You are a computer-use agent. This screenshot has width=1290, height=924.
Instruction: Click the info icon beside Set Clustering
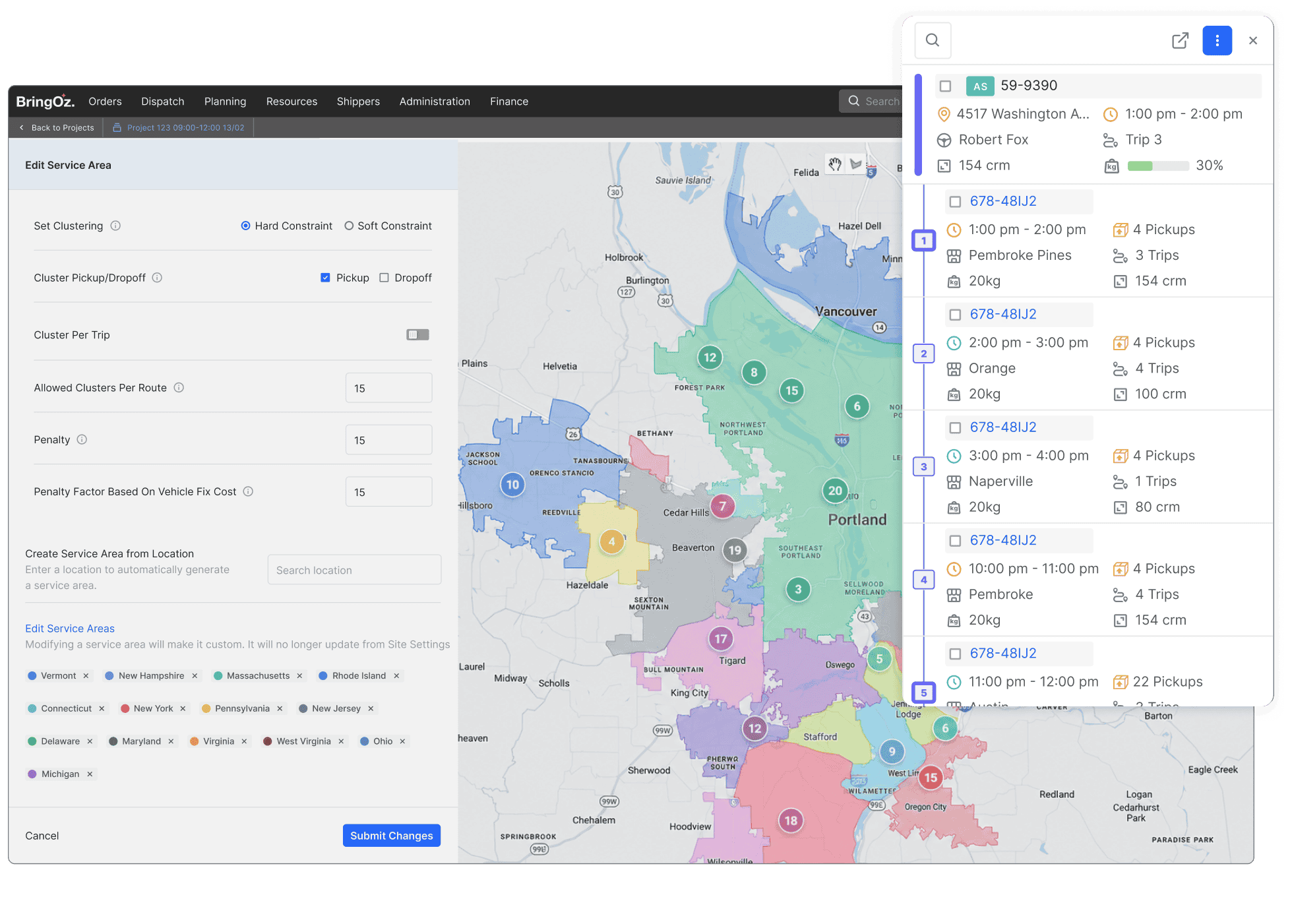(115, 226)
